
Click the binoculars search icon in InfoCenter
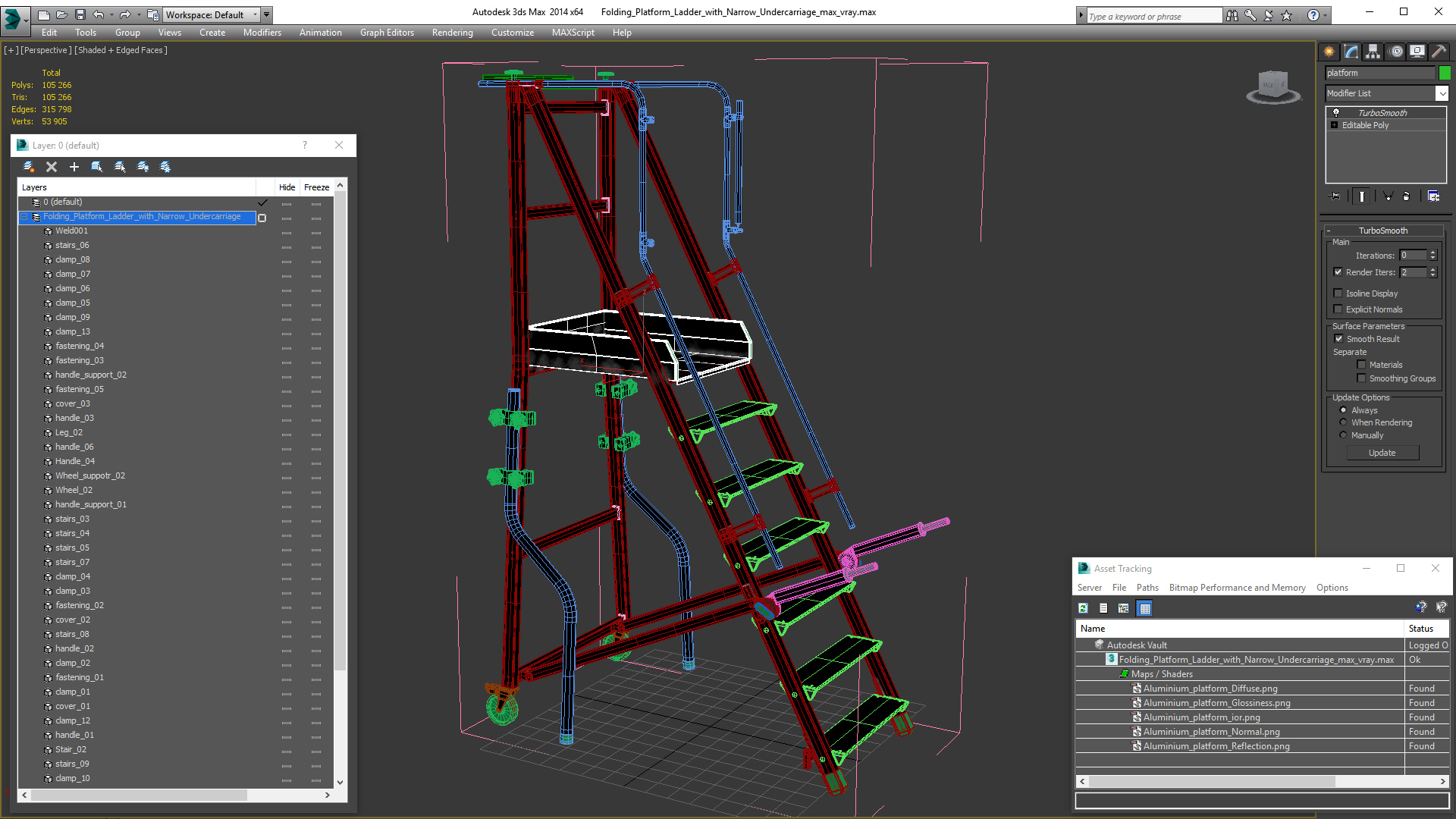pos(1232,15)
